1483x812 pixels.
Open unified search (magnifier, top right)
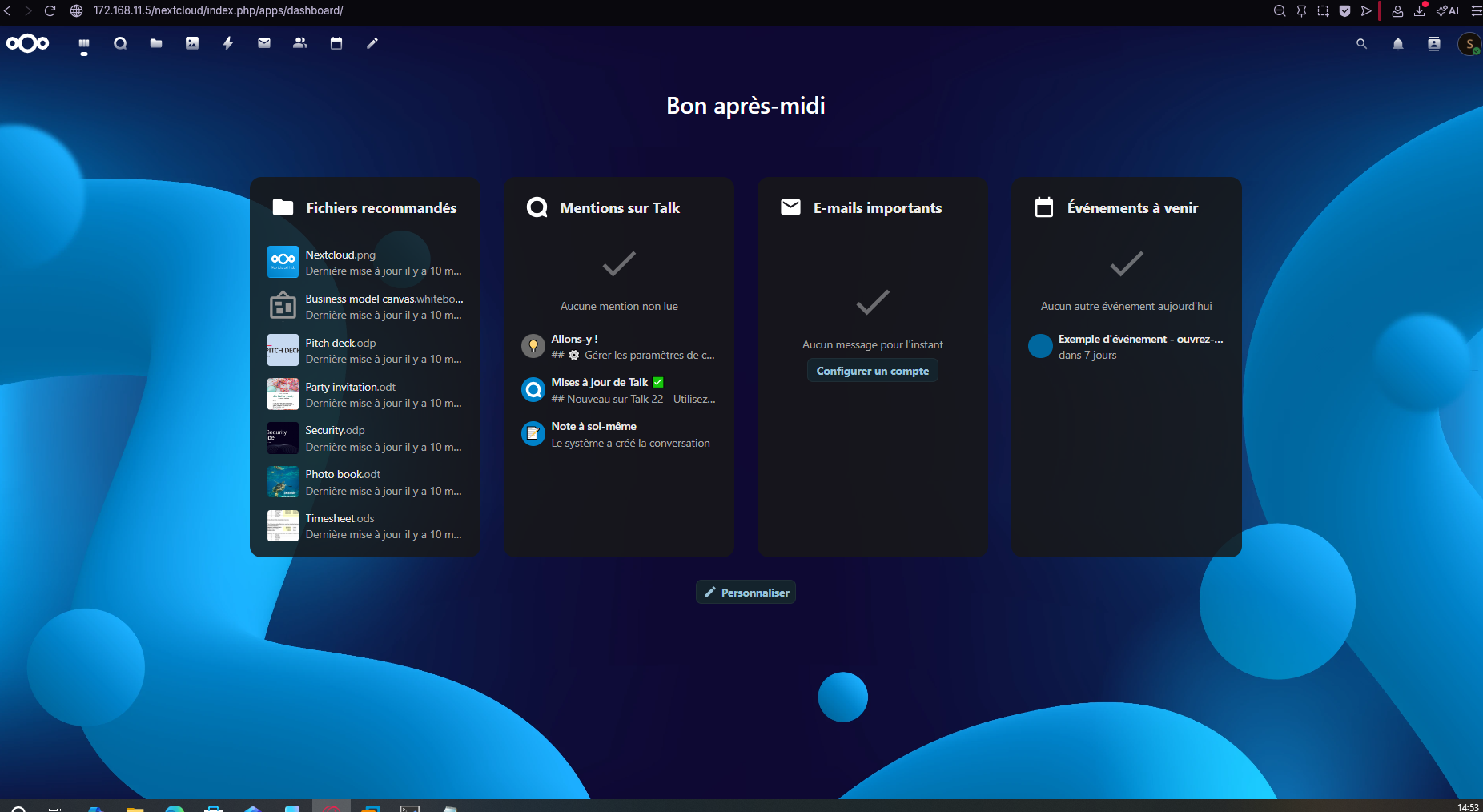click(1361, 45)
